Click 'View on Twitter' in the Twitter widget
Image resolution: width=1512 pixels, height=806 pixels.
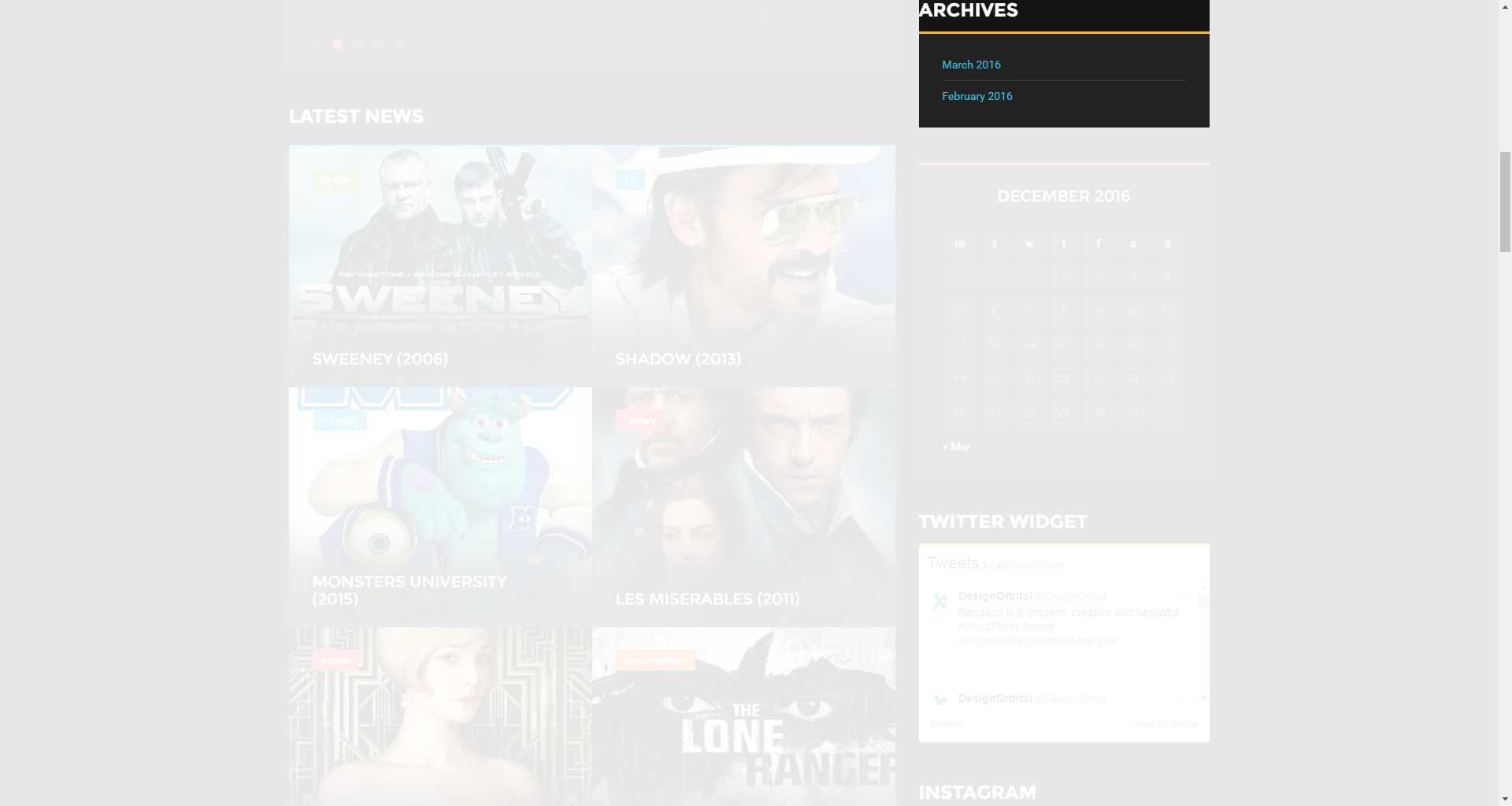point(1165,723)
